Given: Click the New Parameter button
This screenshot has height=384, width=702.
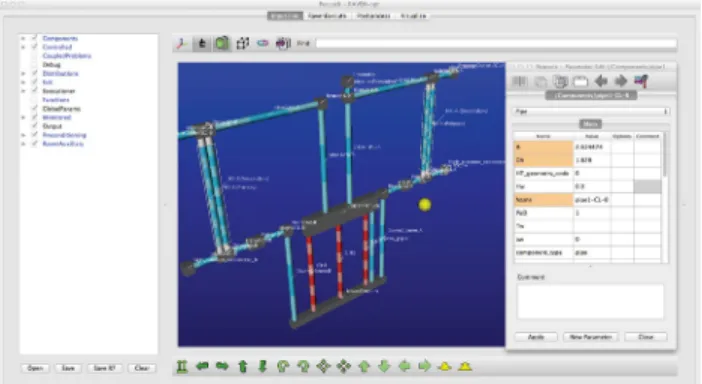Looking at the screenshot, I should point(591,337).
